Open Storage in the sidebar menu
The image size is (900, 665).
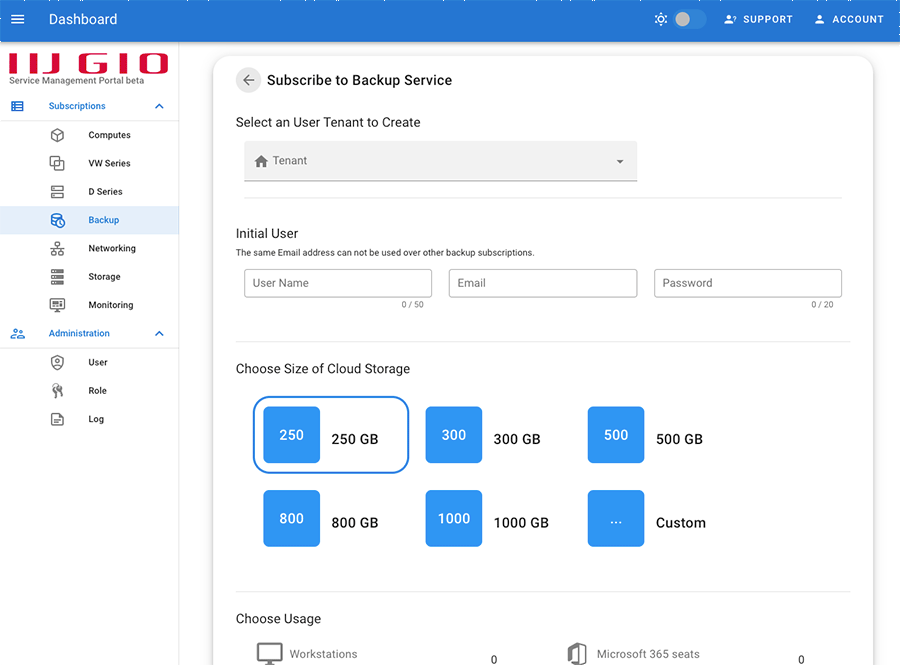click(x=104, y=277)
